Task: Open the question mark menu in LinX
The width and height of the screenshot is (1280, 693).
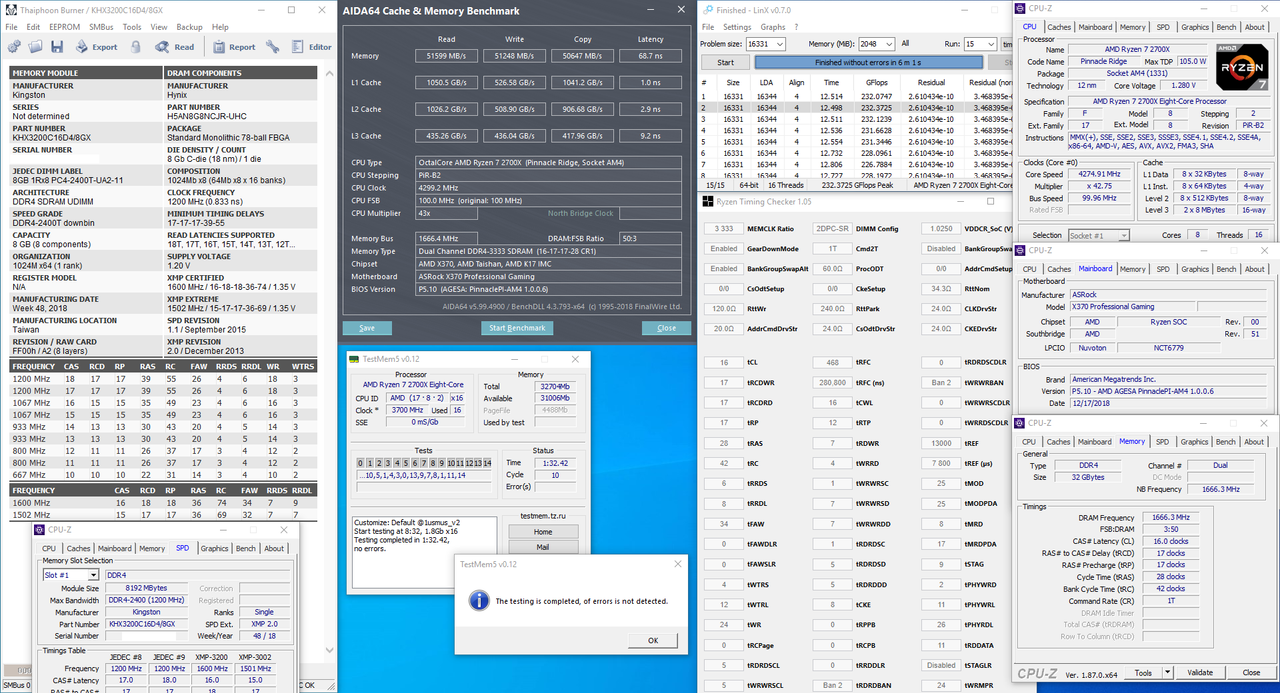Action: pyautogui.click(x=796, y=27)
